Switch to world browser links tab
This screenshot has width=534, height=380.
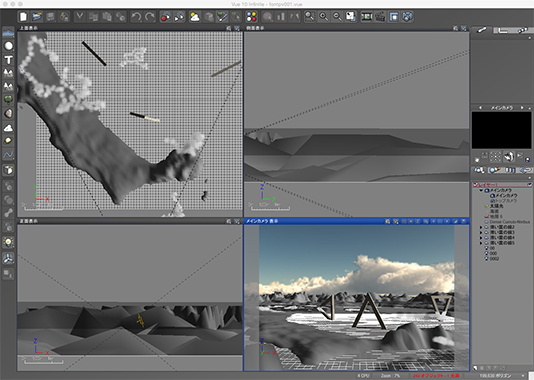point(525,170)
